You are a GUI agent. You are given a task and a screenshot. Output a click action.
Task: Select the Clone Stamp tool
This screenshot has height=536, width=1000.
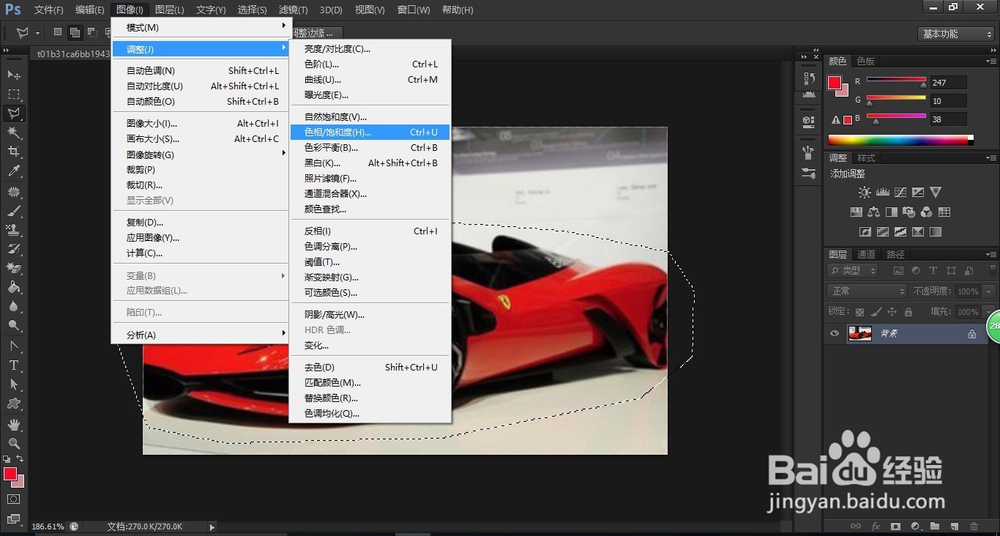tap(13, 230)
